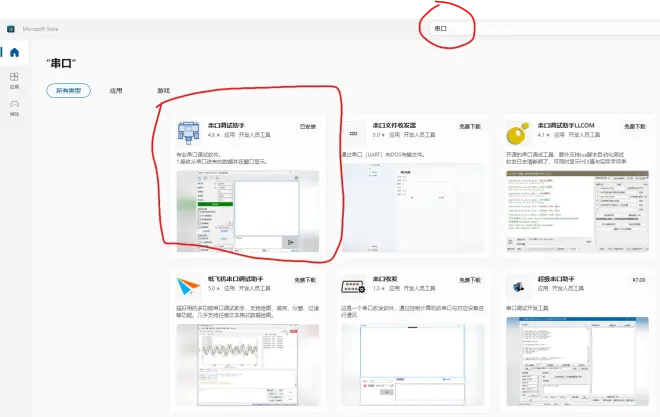Click the 纸飞机串口调试助手 title
Screen dimensions: 660x417
(x=235, y=279)
